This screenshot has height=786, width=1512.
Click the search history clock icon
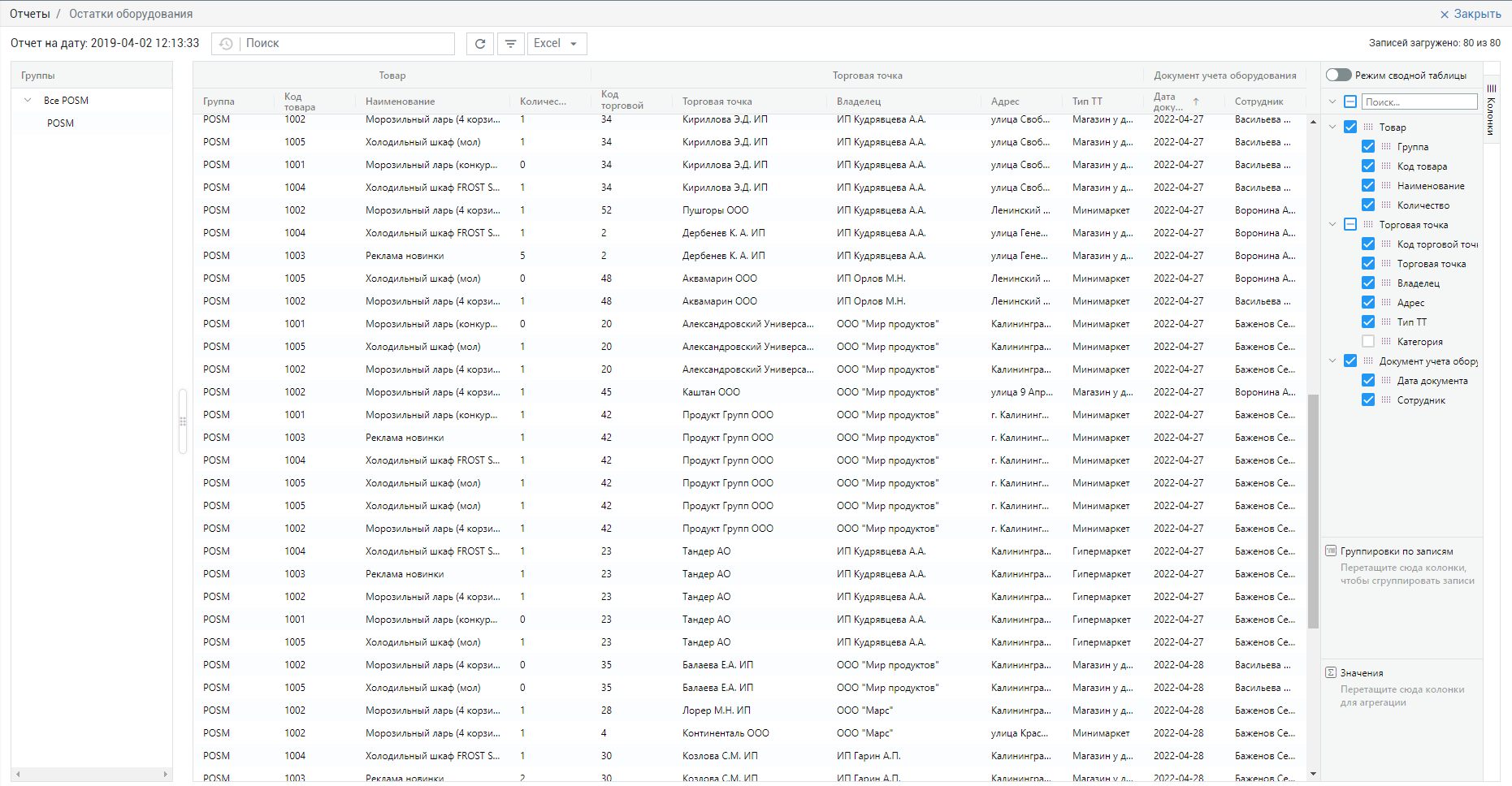click(x=226, y=44)
